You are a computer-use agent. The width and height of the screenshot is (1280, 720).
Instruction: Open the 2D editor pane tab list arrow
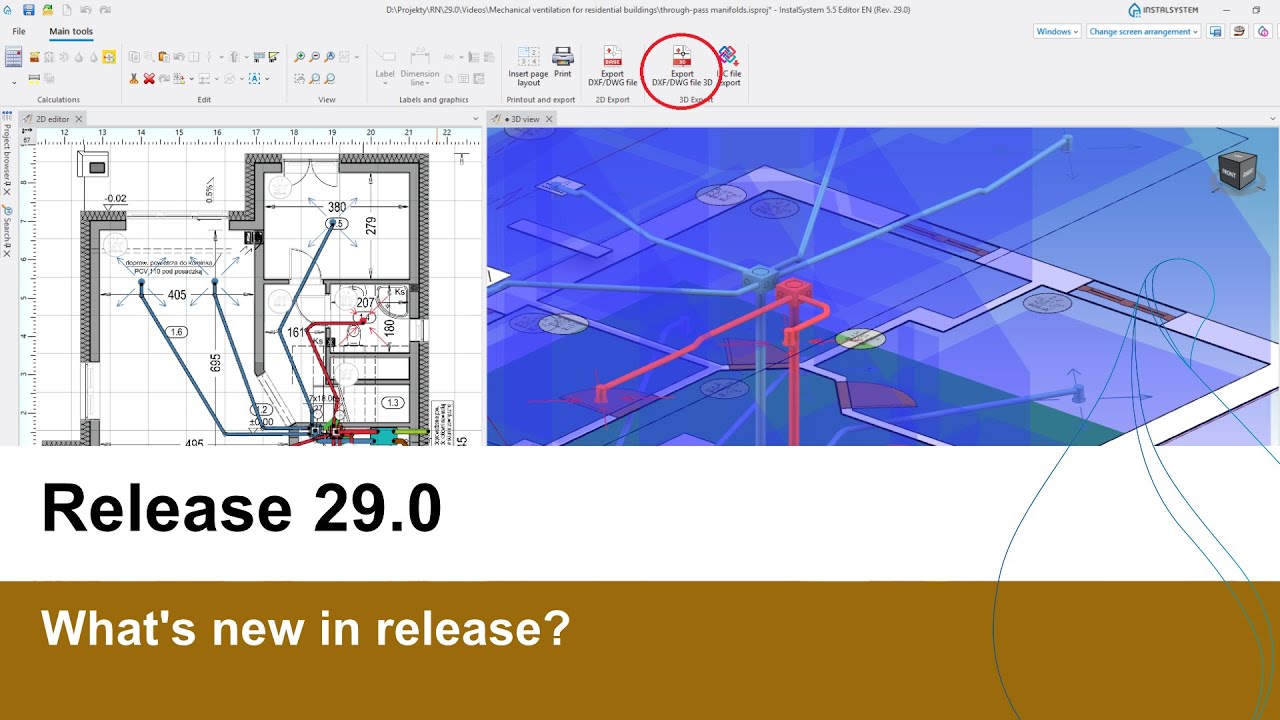click(476, 119)
